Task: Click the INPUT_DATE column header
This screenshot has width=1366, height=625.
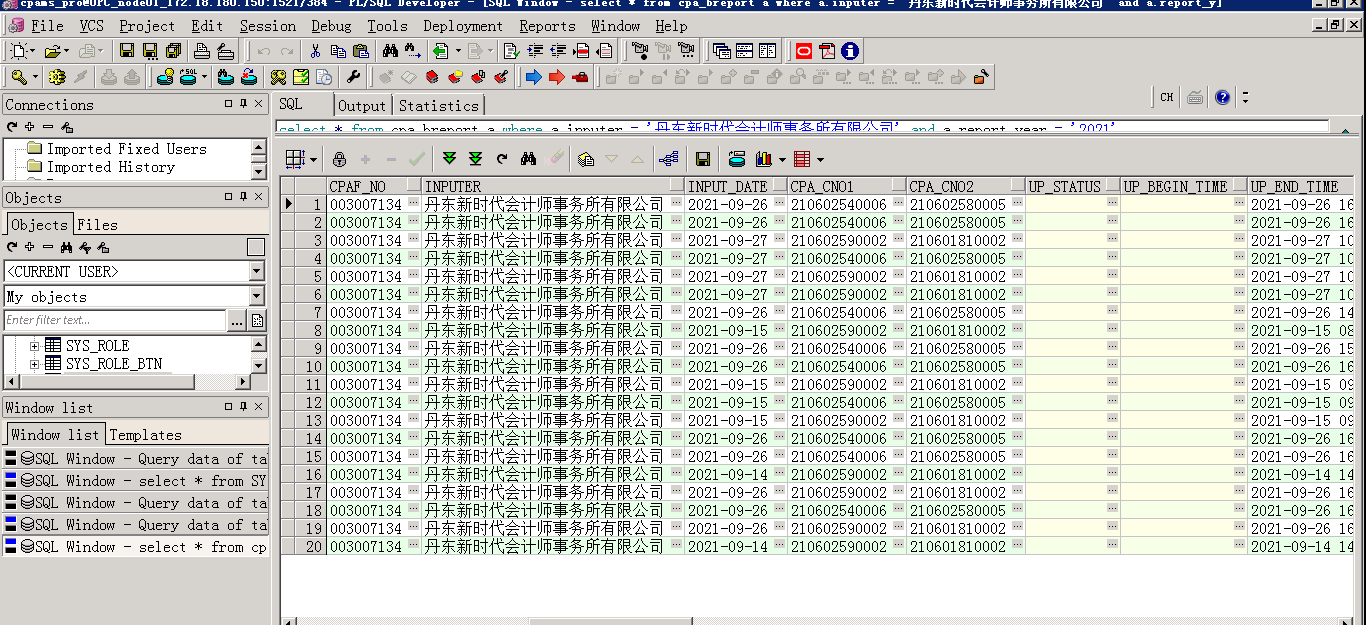Action: coord(727,187)
